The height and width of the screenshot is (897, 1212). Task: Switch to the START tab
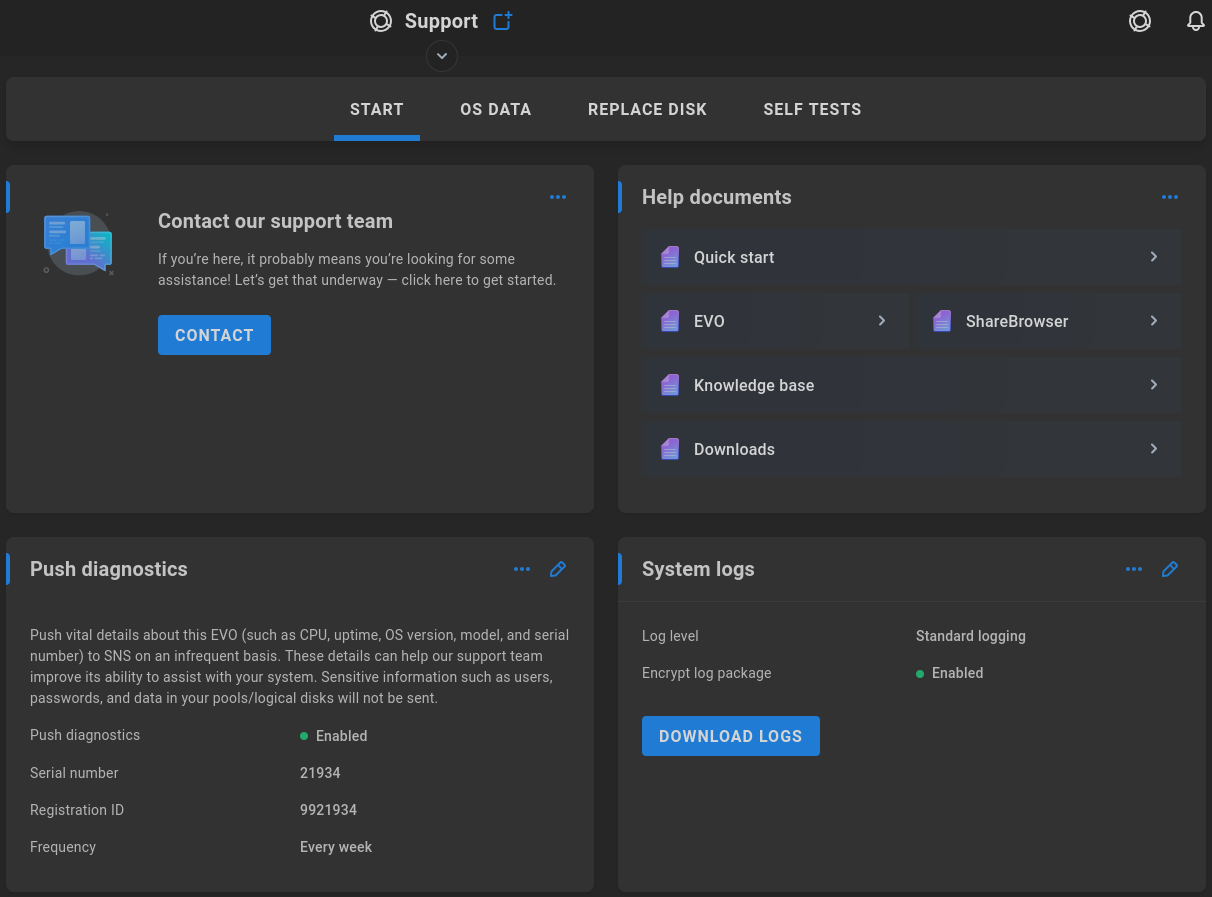(x=377, y=109)
